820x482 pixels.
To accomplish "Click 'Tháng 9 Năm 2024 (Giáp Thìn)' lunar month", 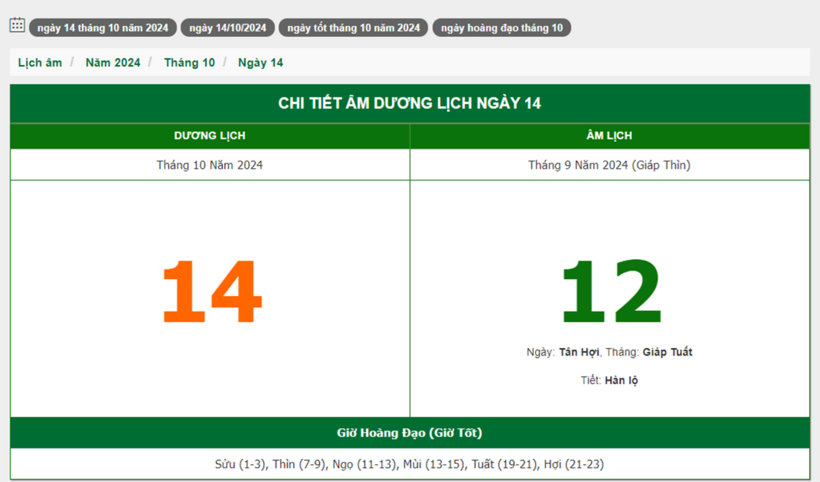I will pyautogui.click(x=609, y=165).
